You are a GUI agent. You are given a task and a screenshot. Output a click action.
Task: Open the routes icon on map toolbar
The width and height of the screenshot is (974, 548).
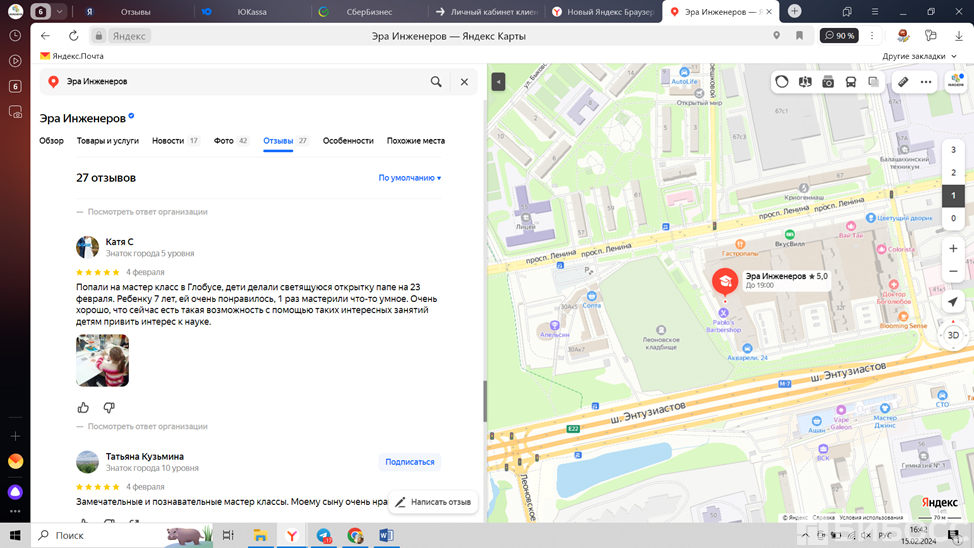pos(805,82)
